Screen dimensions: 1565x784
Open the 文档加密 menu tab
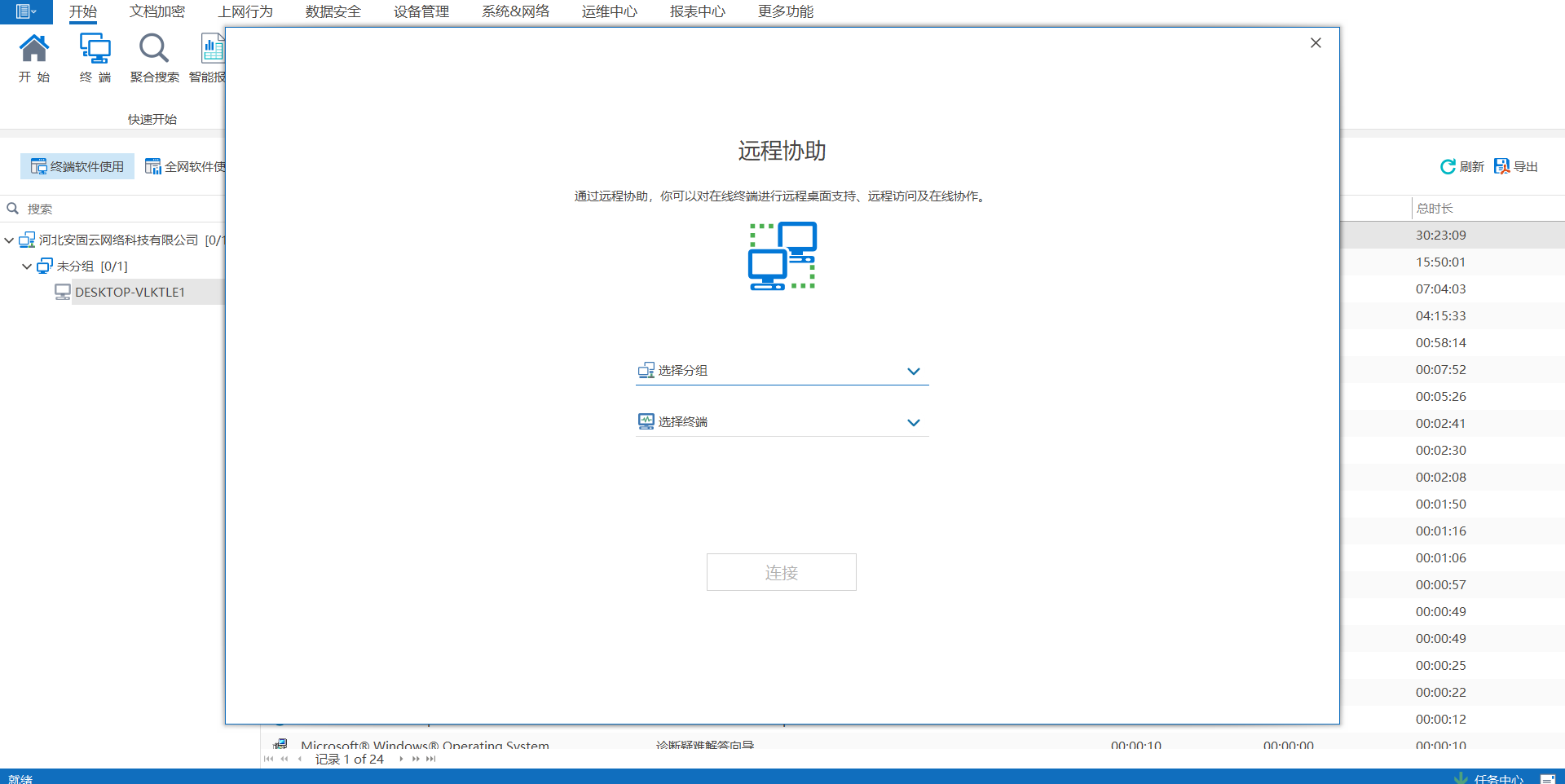click(x=156, y=11)
